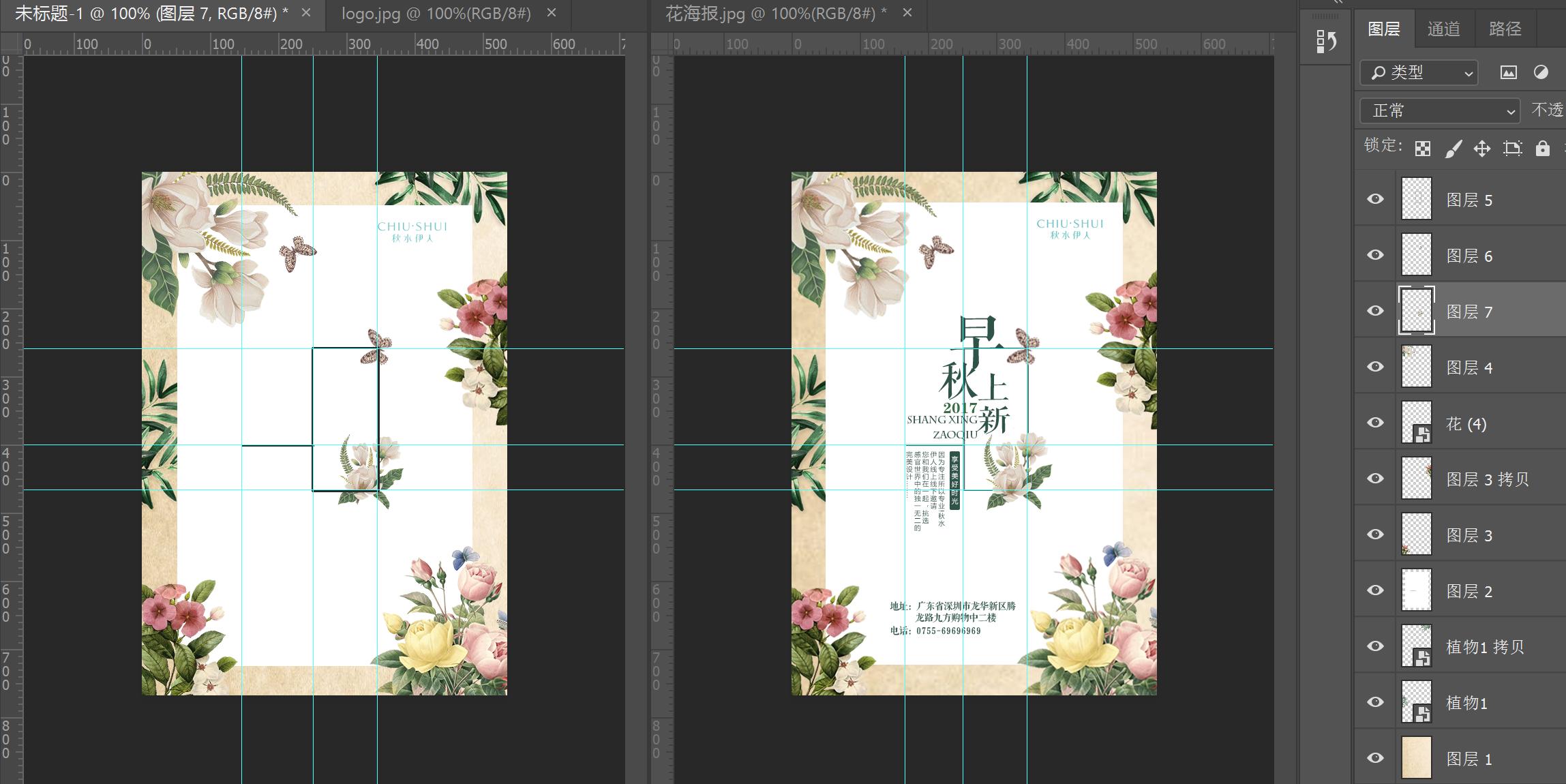Open the 类型 layer filter dropdown
Viewport: 1566px width, 784px height.
click(x=1419, y=72)
